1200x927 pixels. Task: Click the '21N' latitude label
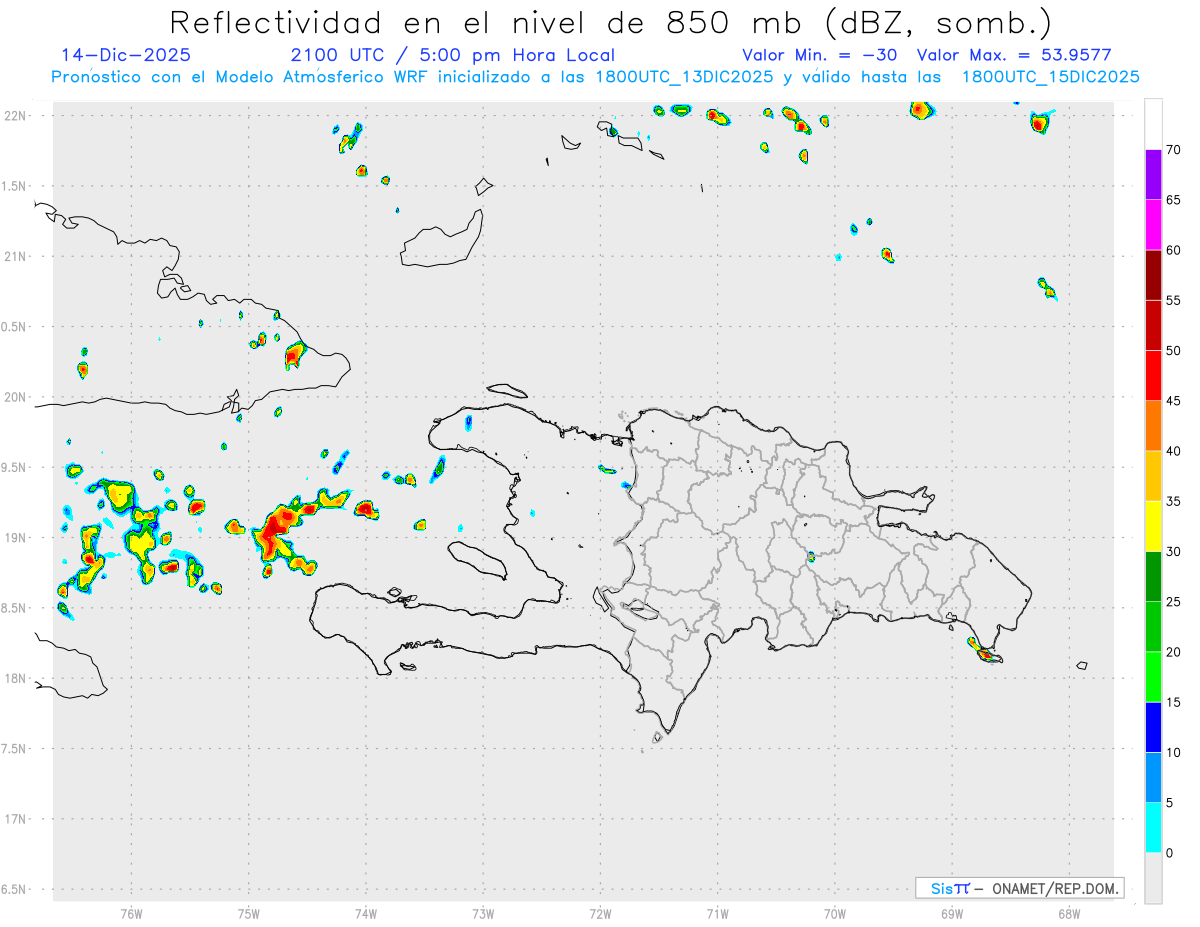(x=16, y=256)
